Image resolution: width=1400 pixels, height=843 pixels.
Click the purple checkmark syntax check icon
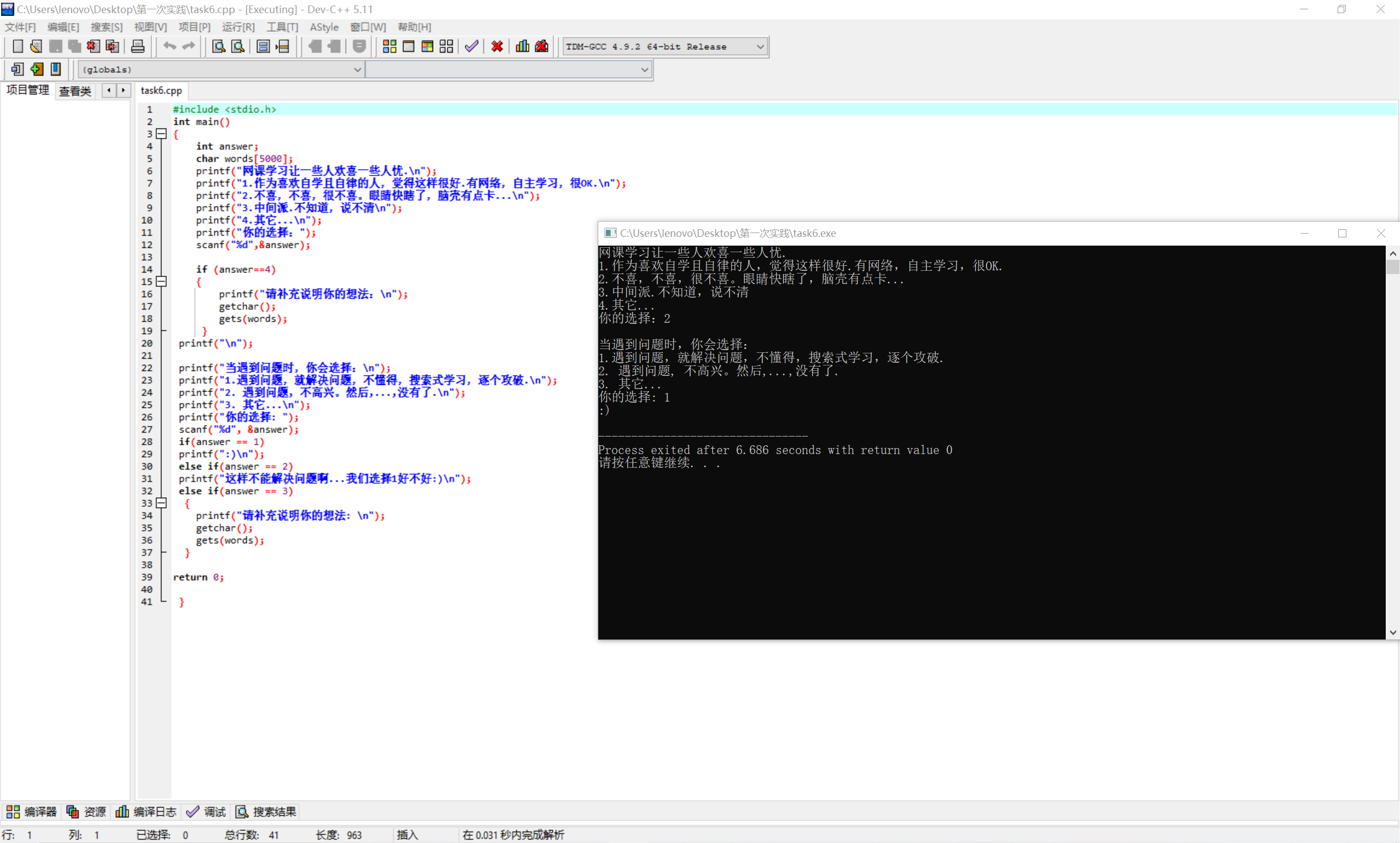pos(471,46)
